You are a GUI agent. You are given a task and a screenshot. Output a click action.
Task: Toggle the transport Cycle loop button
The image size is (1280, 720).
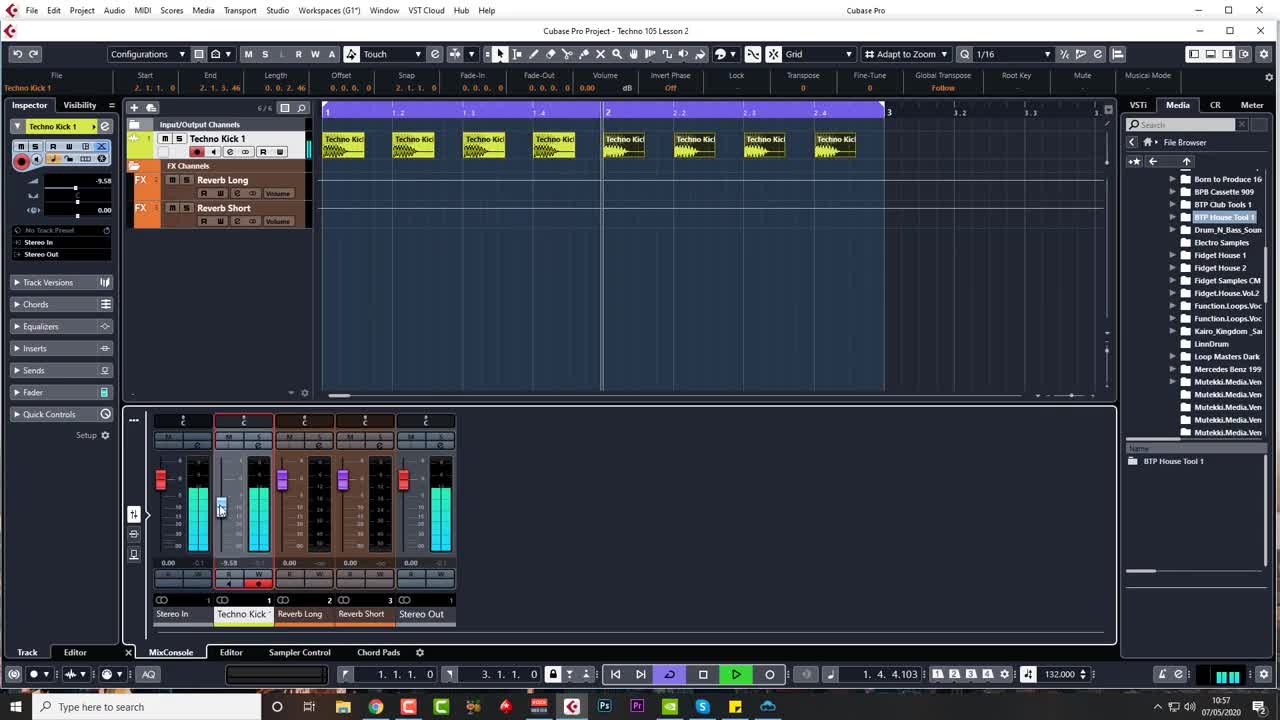(669, 674)
